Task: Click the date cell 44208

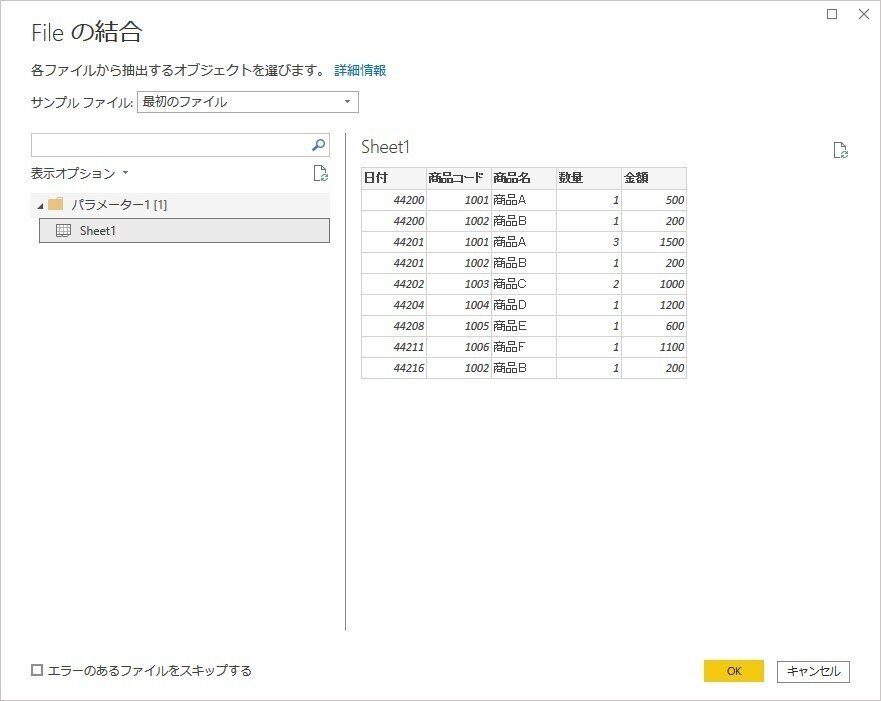Action: tap(394, 326)
